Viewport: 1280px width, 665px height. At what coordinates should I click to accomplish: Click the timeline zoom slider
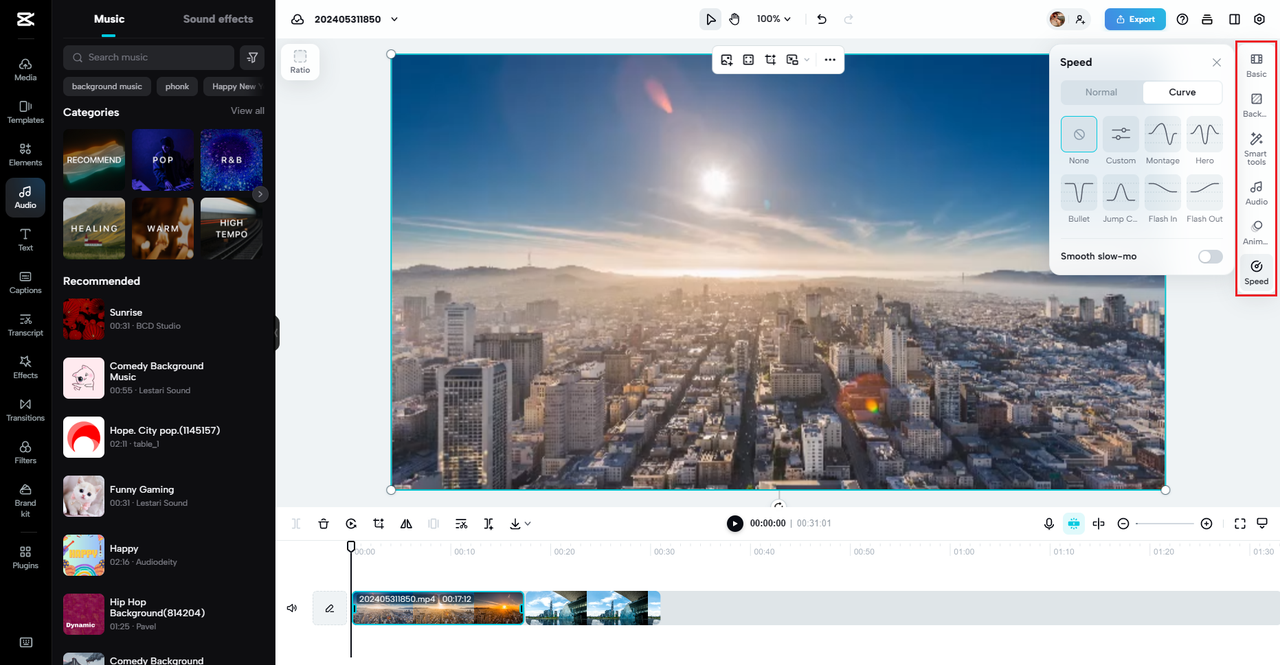click(1164, 524)
